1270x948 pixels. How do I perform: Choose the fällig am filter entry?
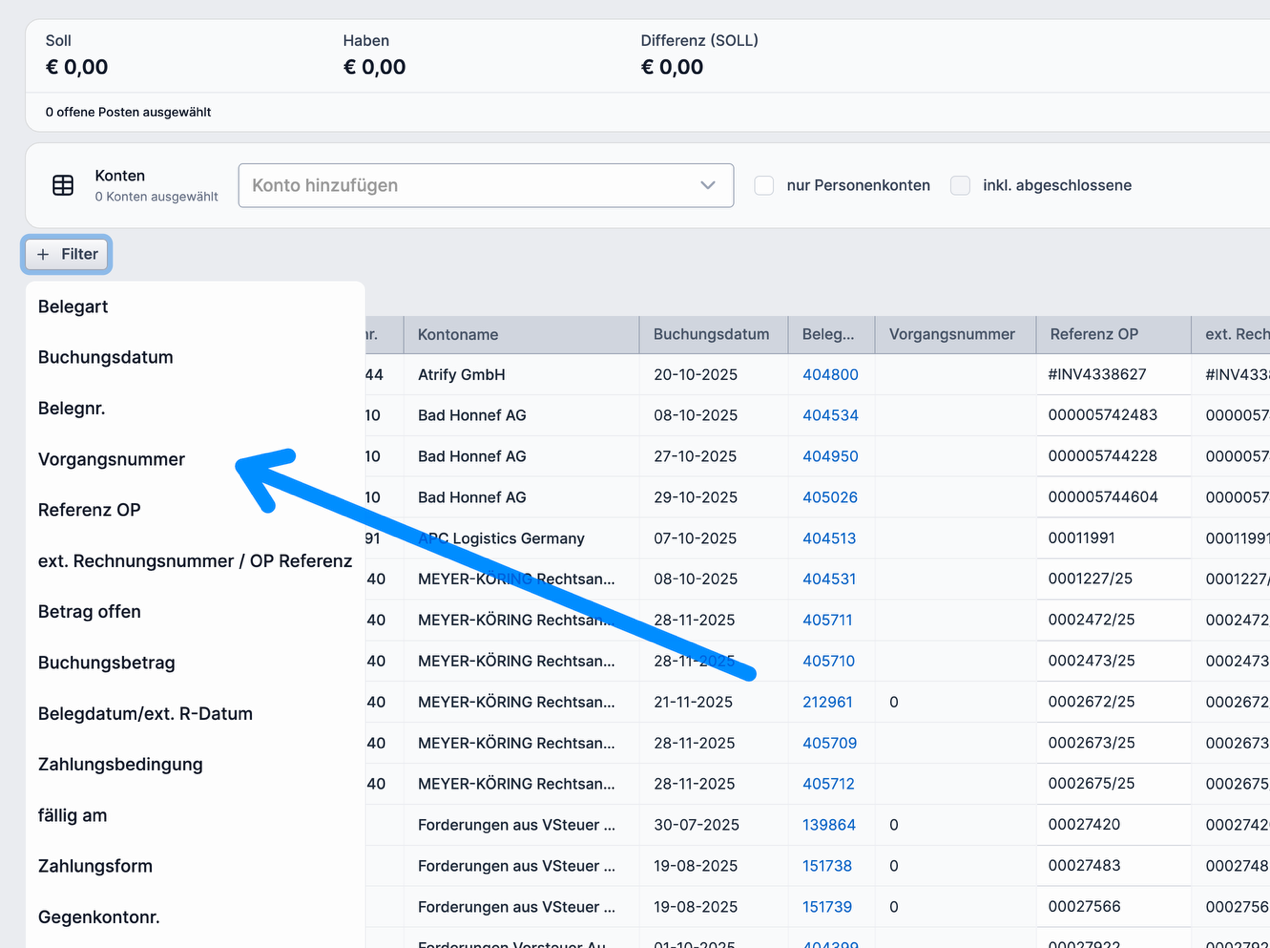(72, 816)
